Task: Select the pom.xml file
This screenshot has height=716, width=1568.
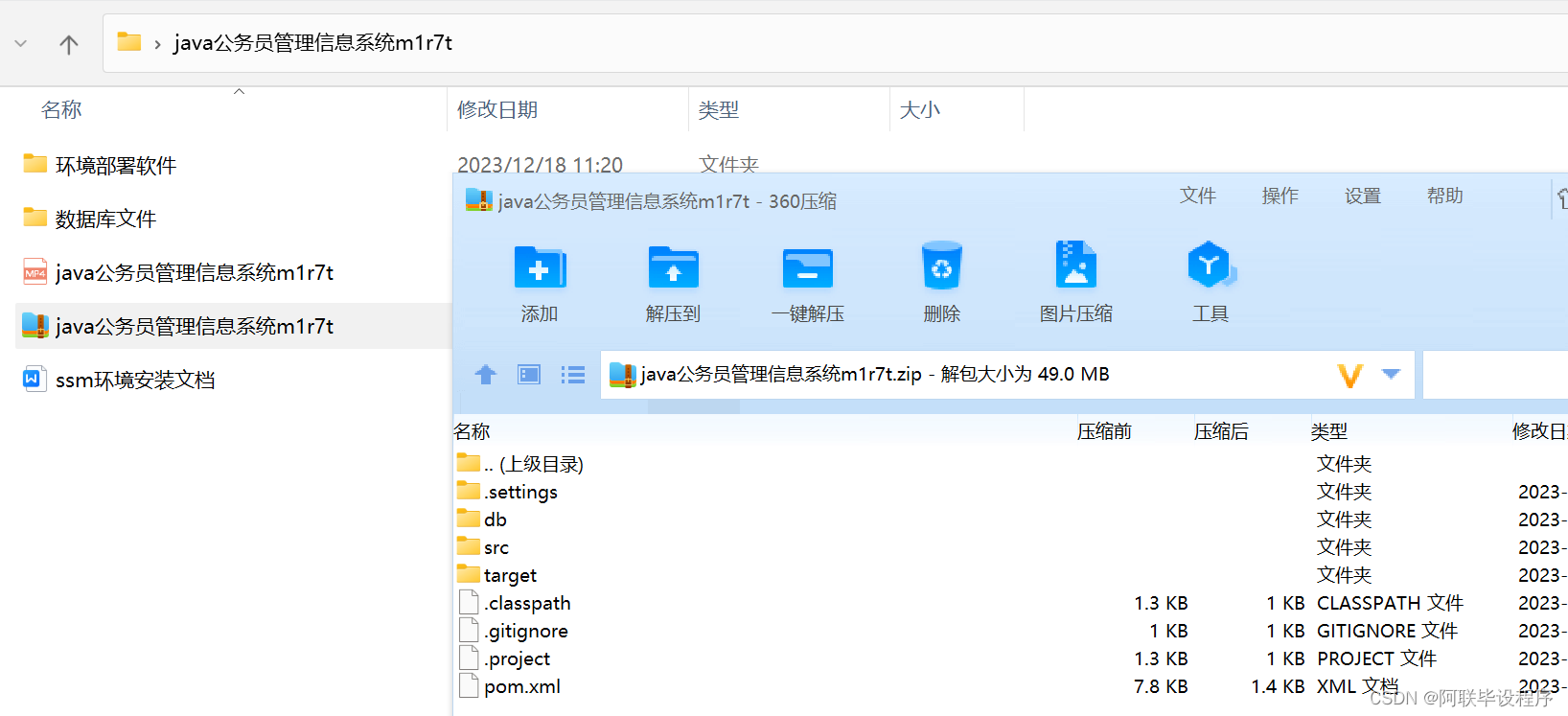Action: (522, 686)
